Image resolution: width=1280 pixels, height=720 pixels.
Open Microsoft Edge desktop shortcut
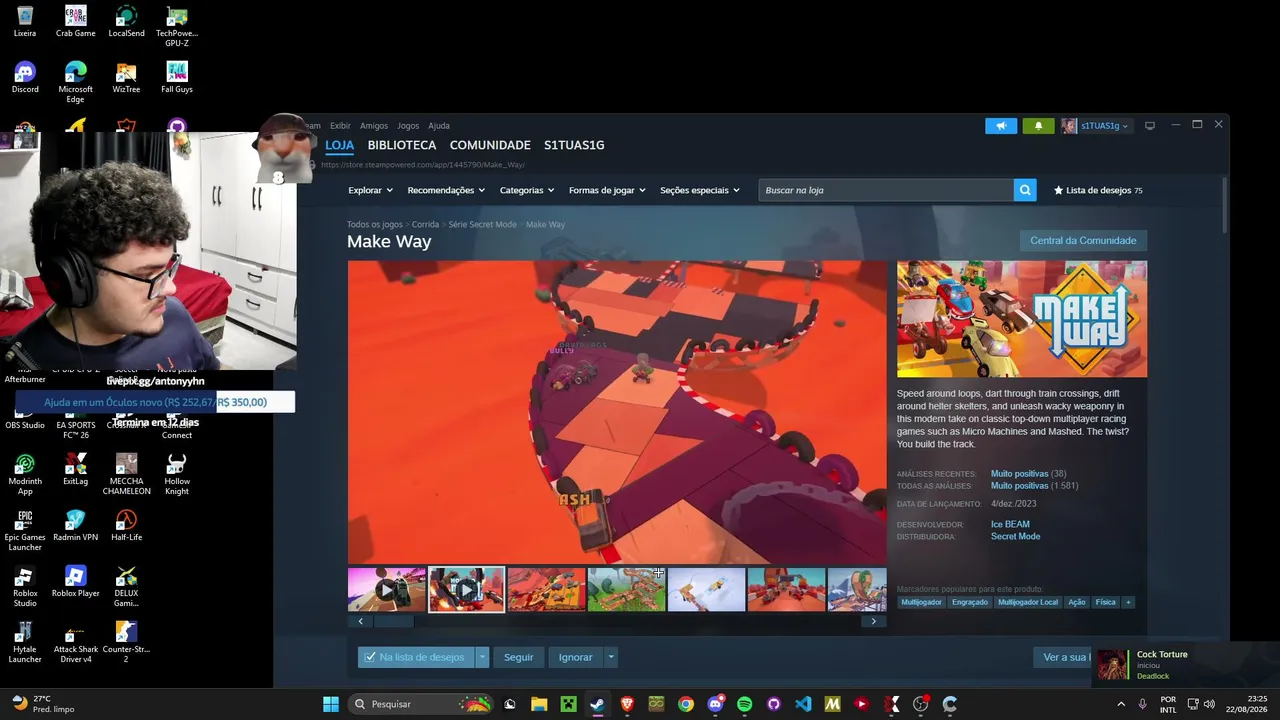click(76, 82)
